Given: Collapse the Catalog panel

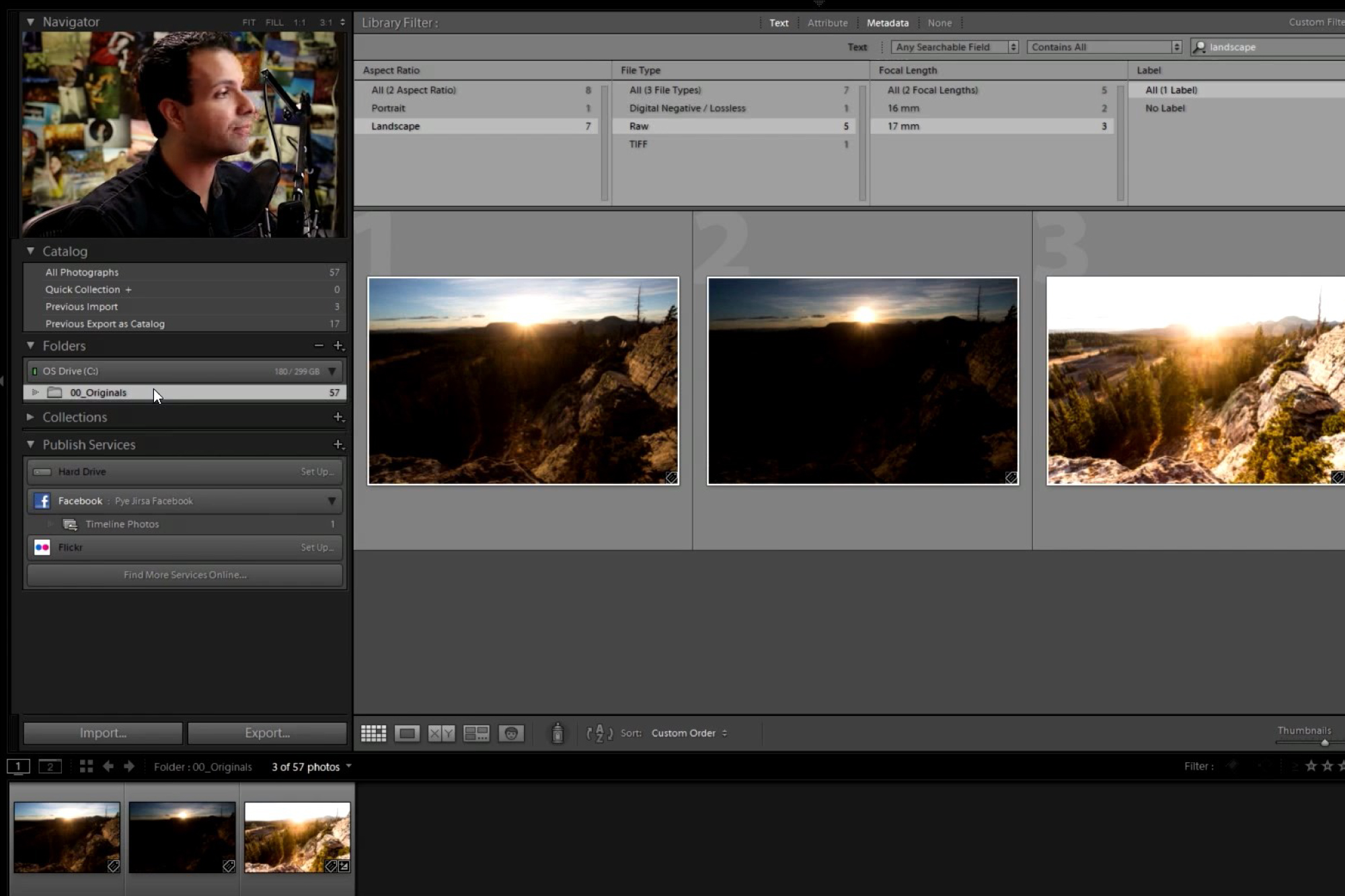Looking at the screenshot, I should 30,251.
